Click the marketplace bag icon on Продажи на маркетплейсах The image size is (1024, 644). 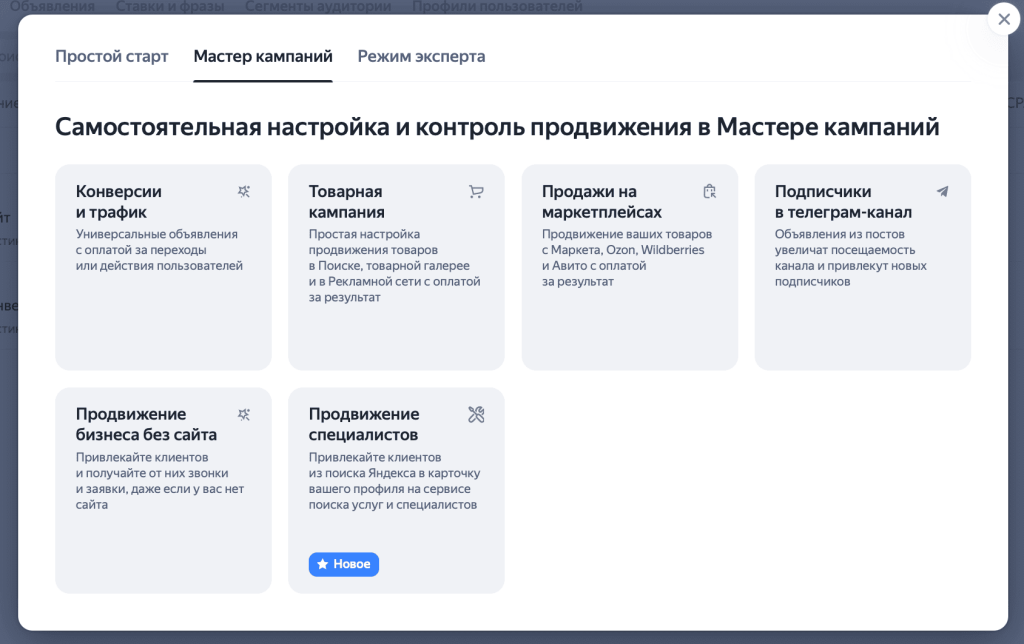click(710, 191)
